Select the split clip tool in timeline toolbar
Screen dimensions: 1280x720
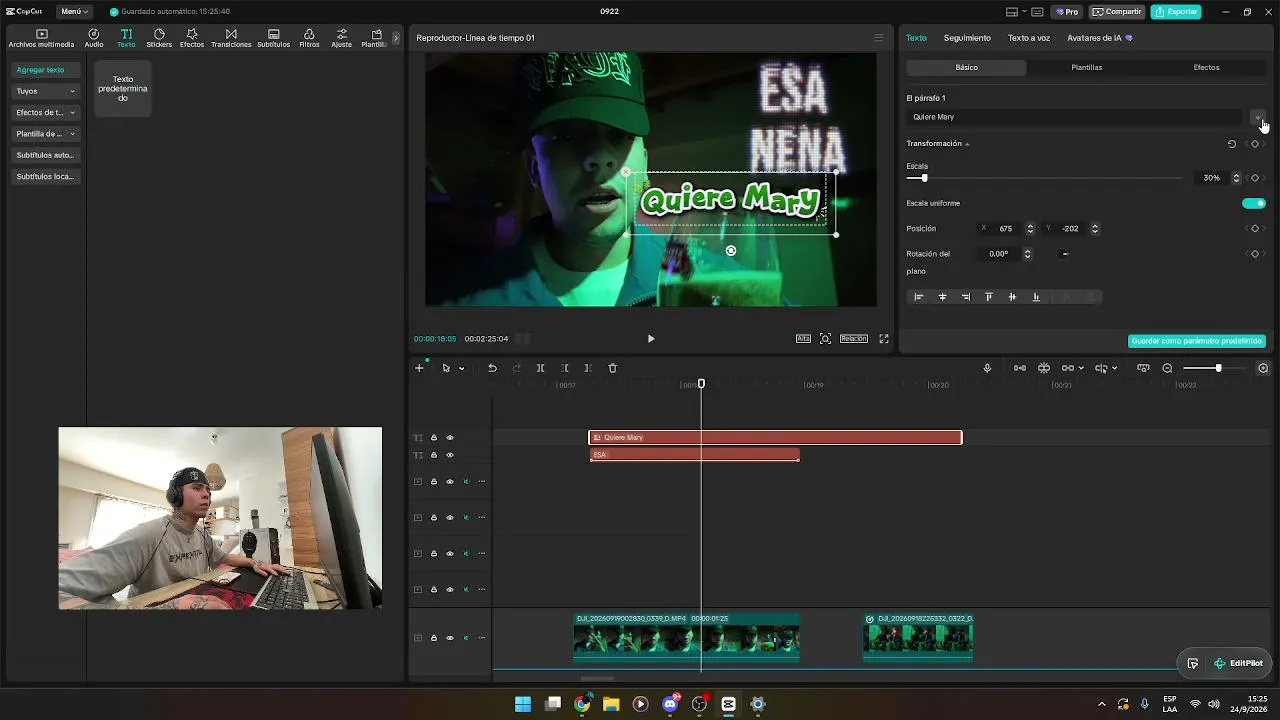(x=540, y=368)
